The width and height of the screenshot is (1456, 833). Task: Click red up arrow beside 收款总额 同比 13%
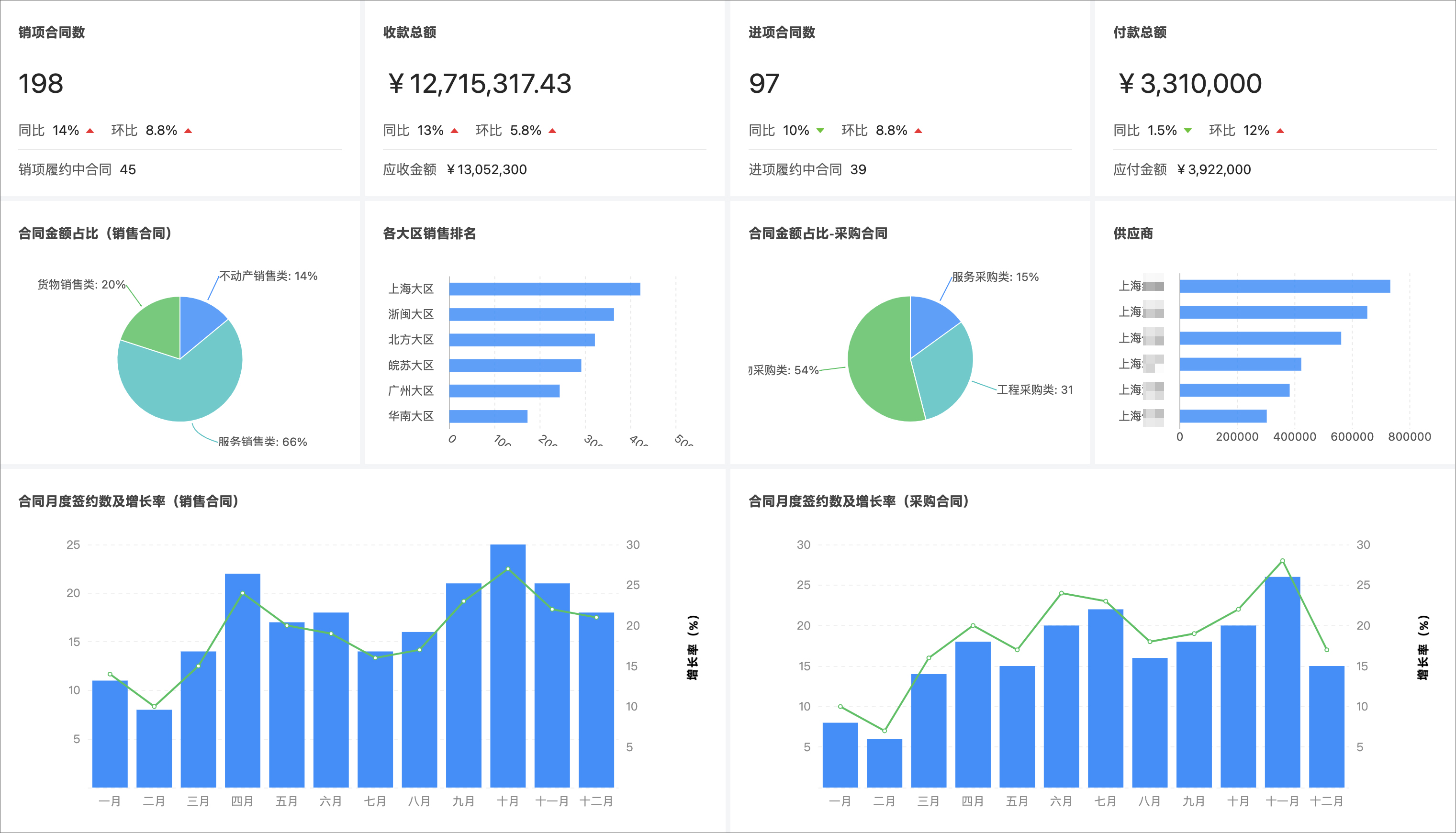click(x=454, y=131)
